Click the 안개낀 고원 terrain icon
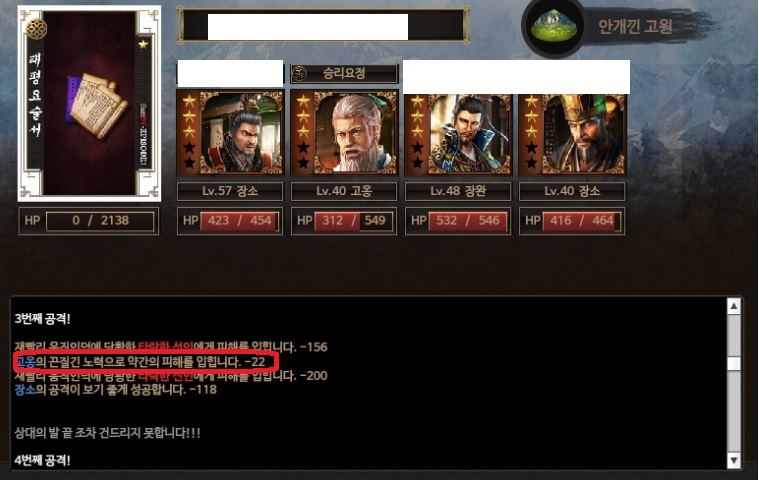This screenshot has height=480, width=759. click(x=554, y=27)
